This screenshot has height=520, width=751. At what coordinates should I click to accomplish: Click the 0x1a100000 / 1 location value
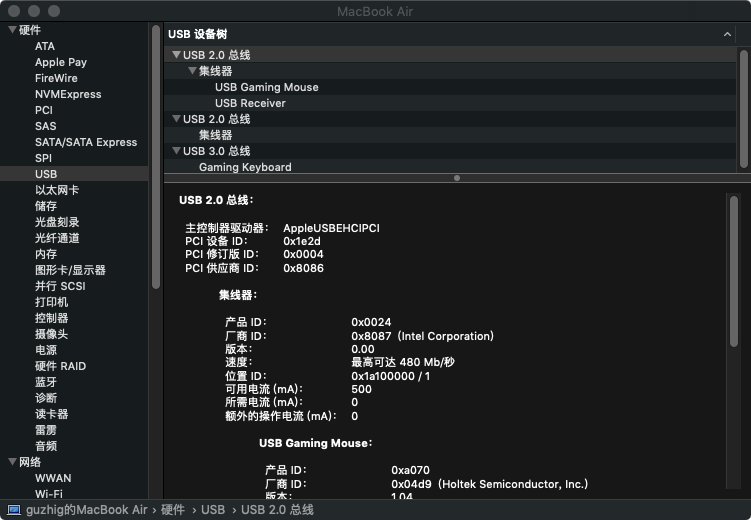click(x=390, y=376)
